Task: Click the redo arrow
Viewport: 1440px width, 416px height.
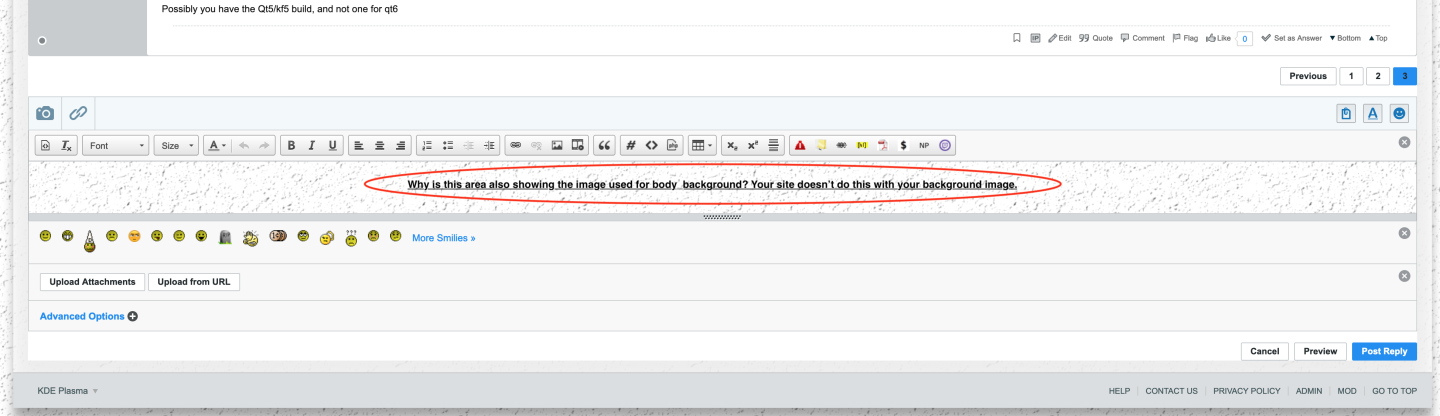Action: click(264, 145)
